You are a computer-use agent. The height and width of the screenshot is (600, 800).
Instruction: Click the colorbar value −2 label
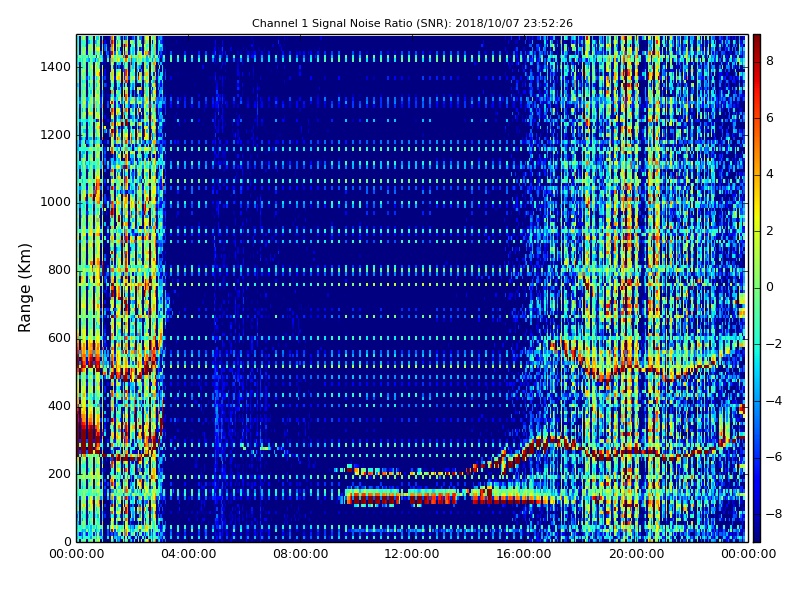pyautogui.click(x=773, y=344)
